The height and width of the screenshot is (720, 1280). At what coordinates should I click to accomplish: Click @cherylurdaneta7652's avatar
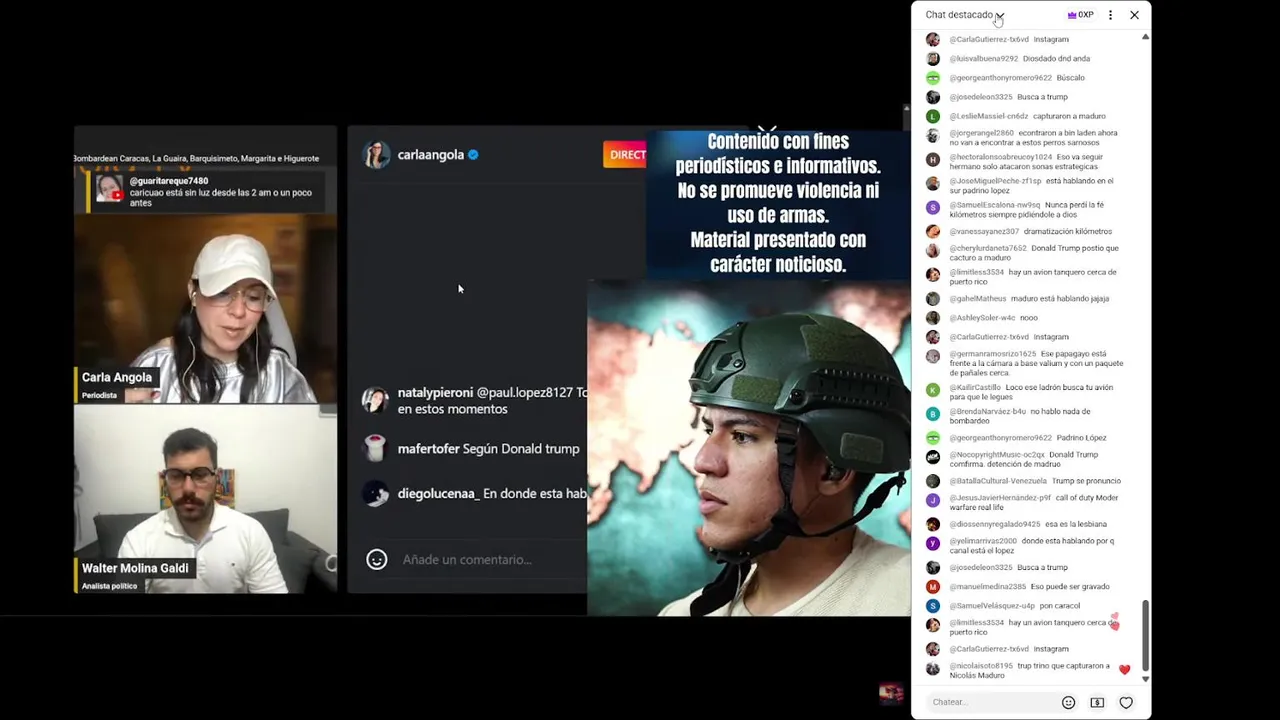933,250
